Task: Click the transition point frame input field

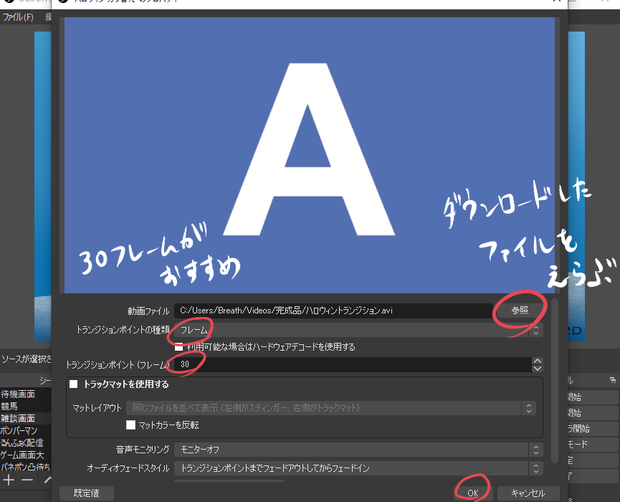Action: tap(353, 364)
